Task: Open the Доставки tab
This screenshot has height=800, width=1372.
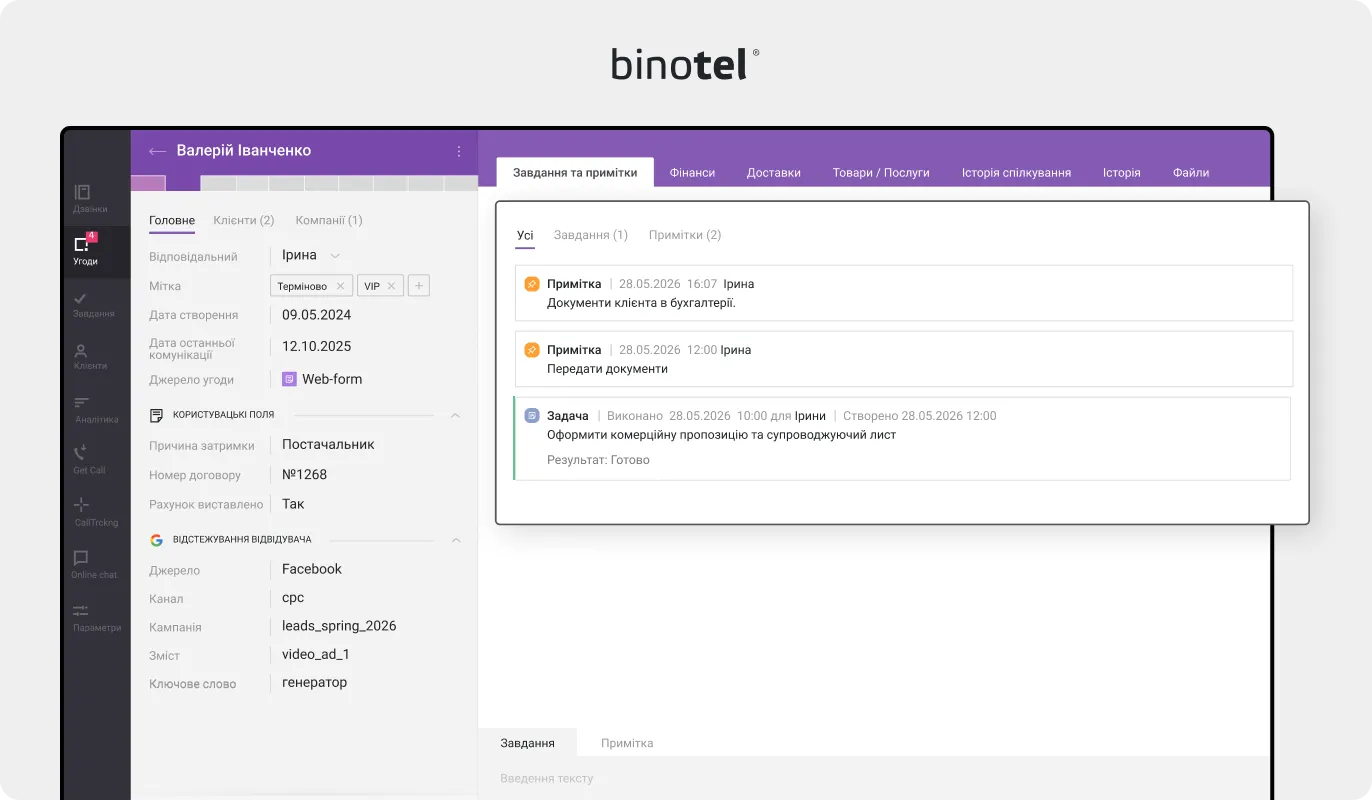Action: pyautogui.click(x=774, y=172)
